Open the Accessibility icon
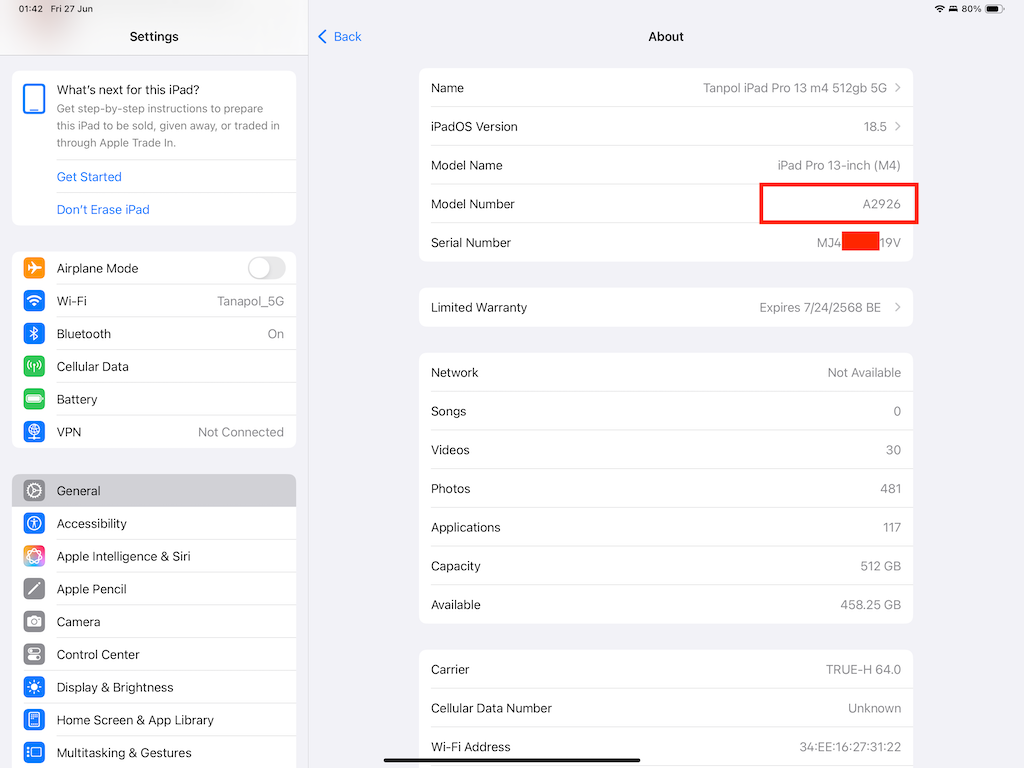1024x768 pixels. (34, 522)
